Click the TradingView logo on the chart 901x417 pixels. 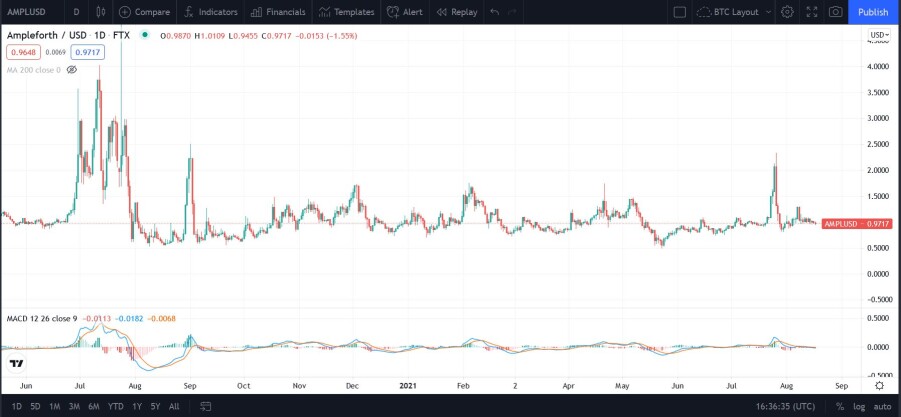(16, 364)
